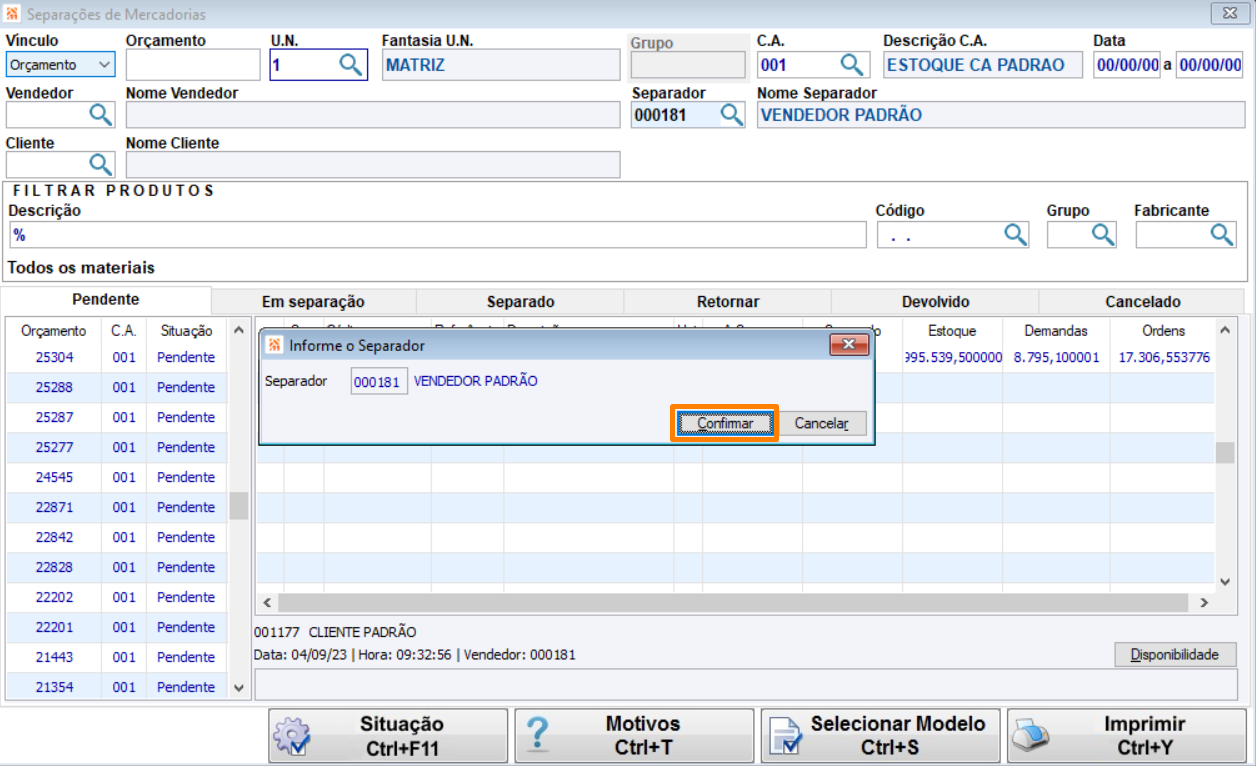Select orçamento row 25304
The width and height of the screenshot is (1256, 766).
point(117,358)
